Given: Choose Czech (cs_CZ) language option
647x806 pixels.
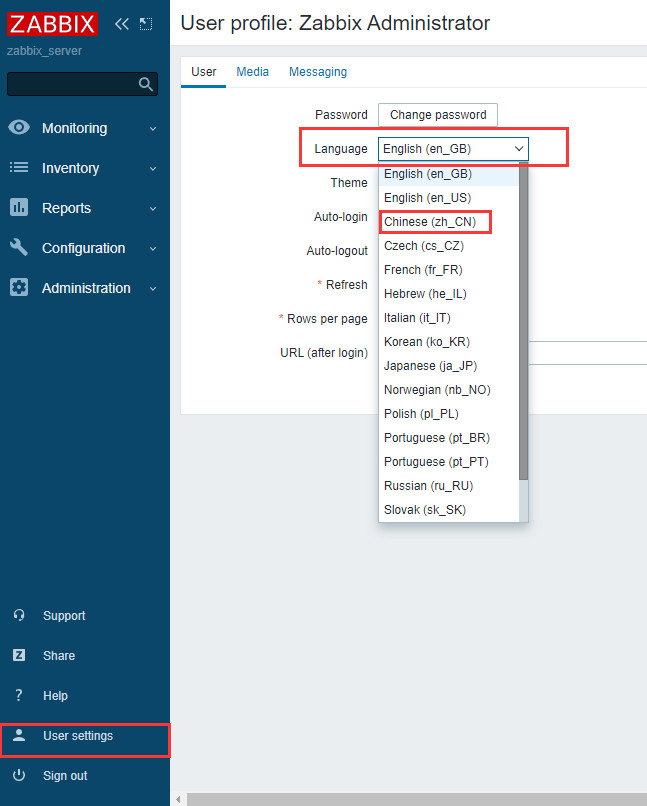Looking at the screenshot, I should (x=449, y=246).
